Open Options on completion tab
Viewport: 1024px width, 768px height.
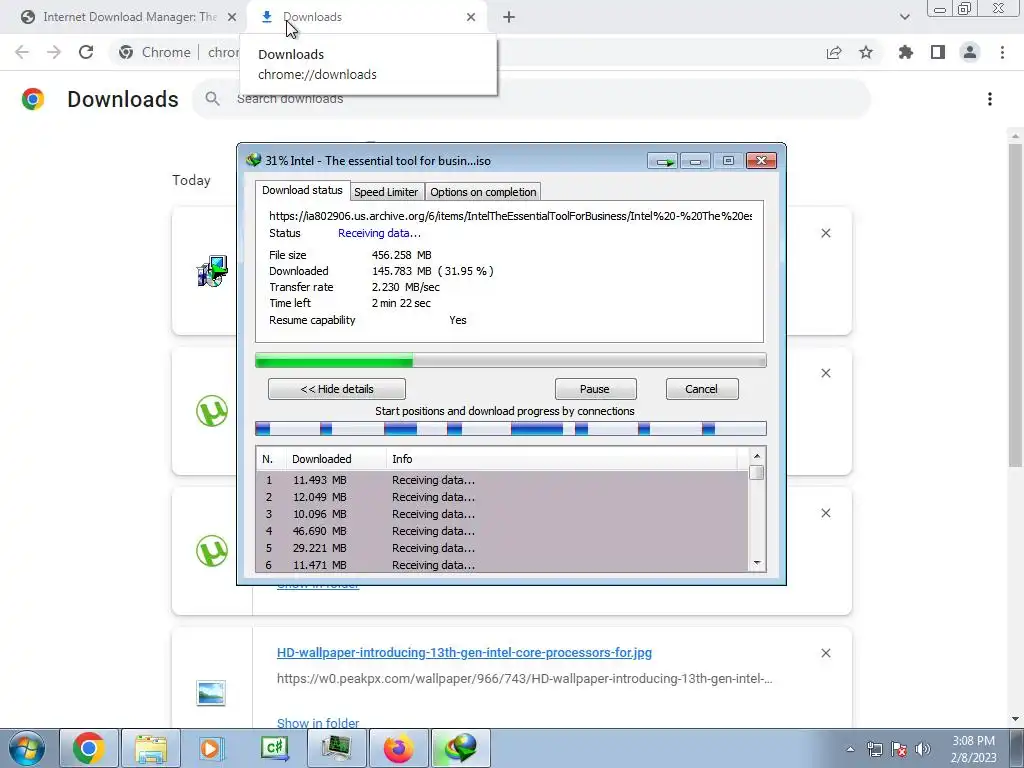coord(483,192)
